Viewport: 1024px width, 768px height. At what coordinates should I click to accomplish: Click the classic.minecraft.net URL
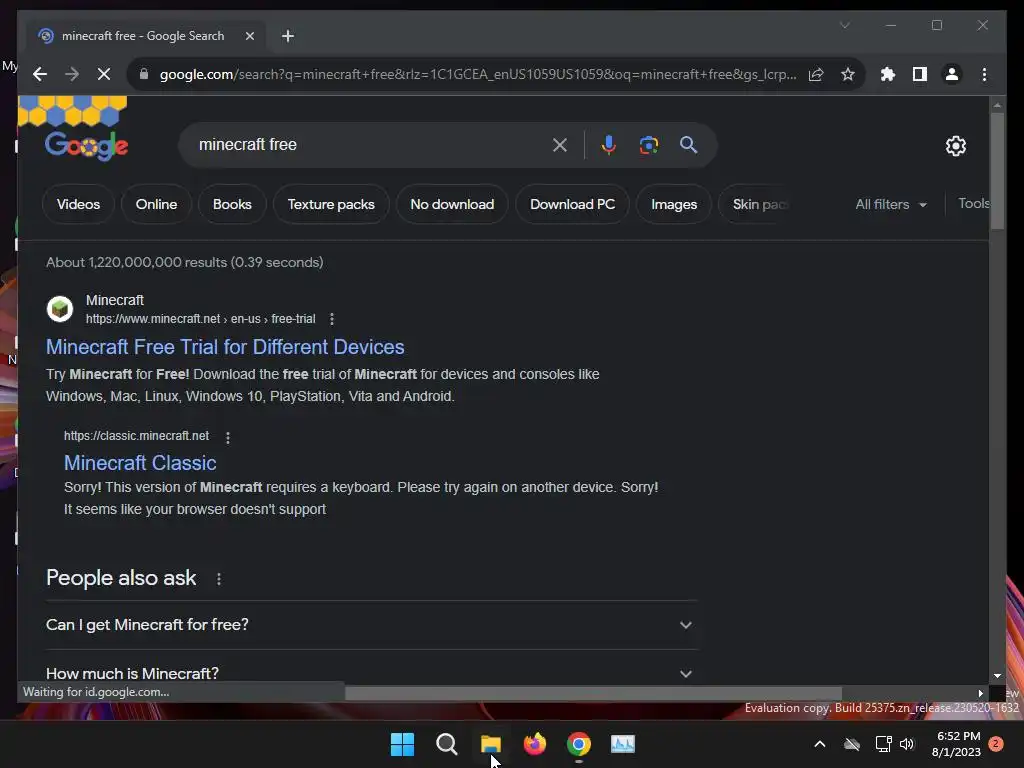point(136,436)
